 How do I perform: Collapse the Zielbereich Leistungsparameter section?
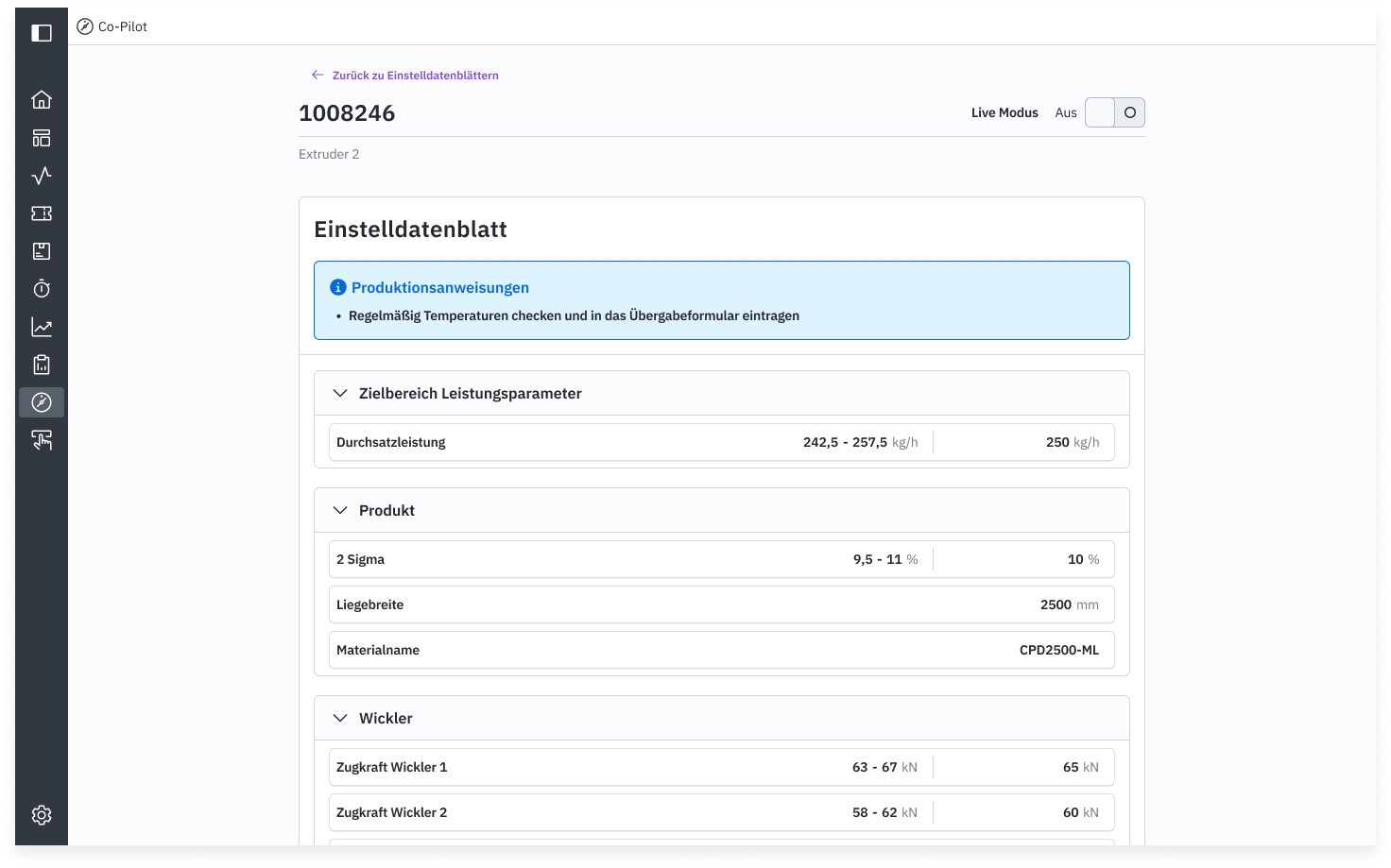340,393
